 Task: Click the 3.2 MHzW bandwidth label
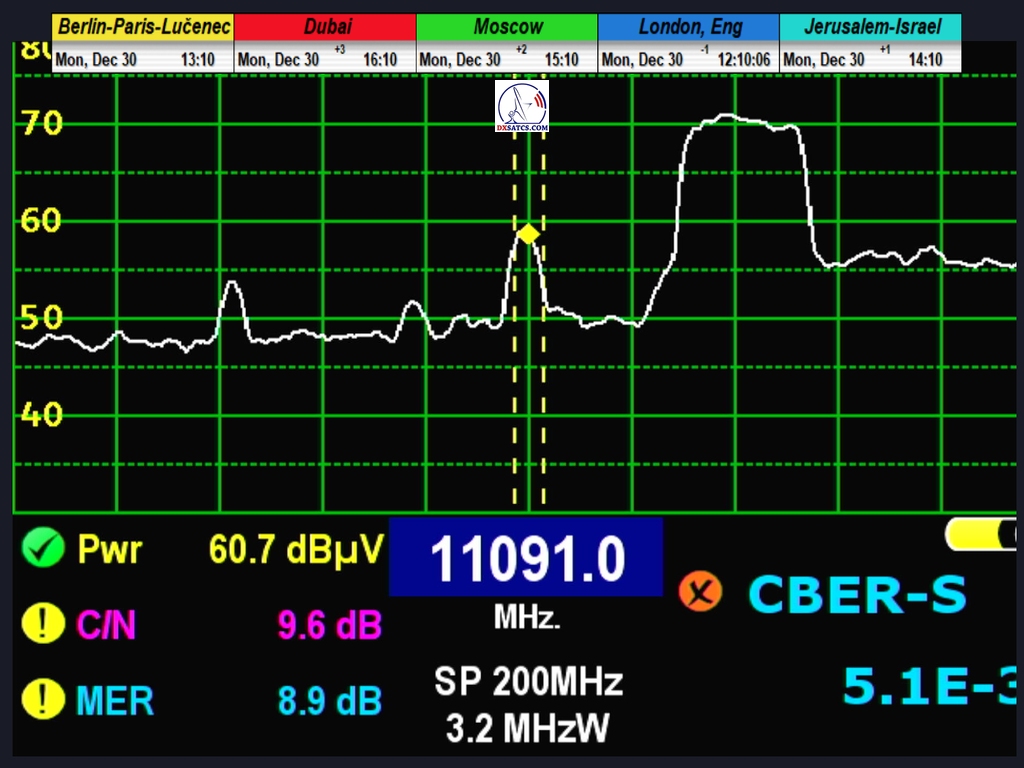click(x=527, y=729)
